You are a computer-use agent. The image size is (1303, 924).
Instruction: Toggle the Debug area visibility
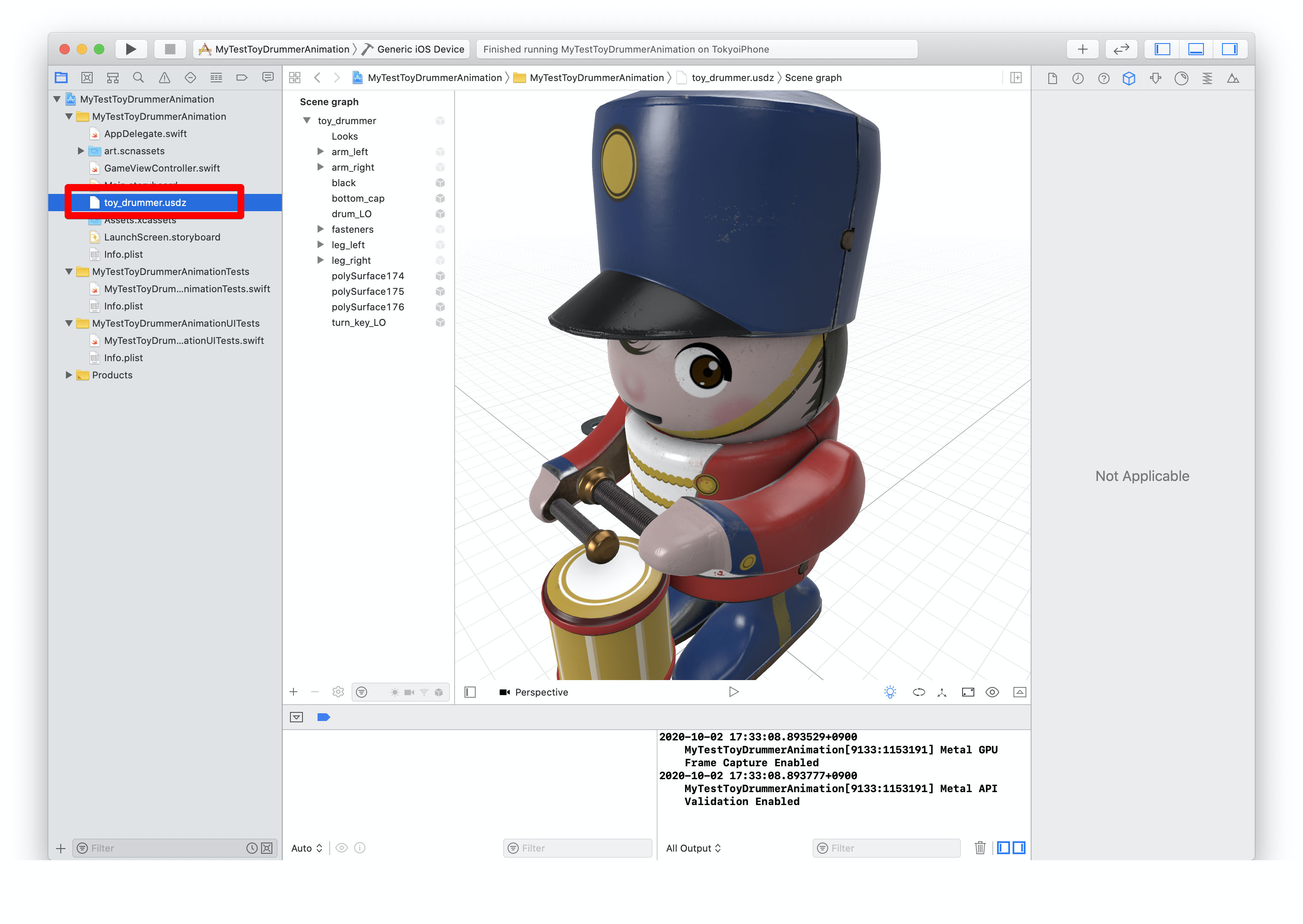pos(1196,49)
